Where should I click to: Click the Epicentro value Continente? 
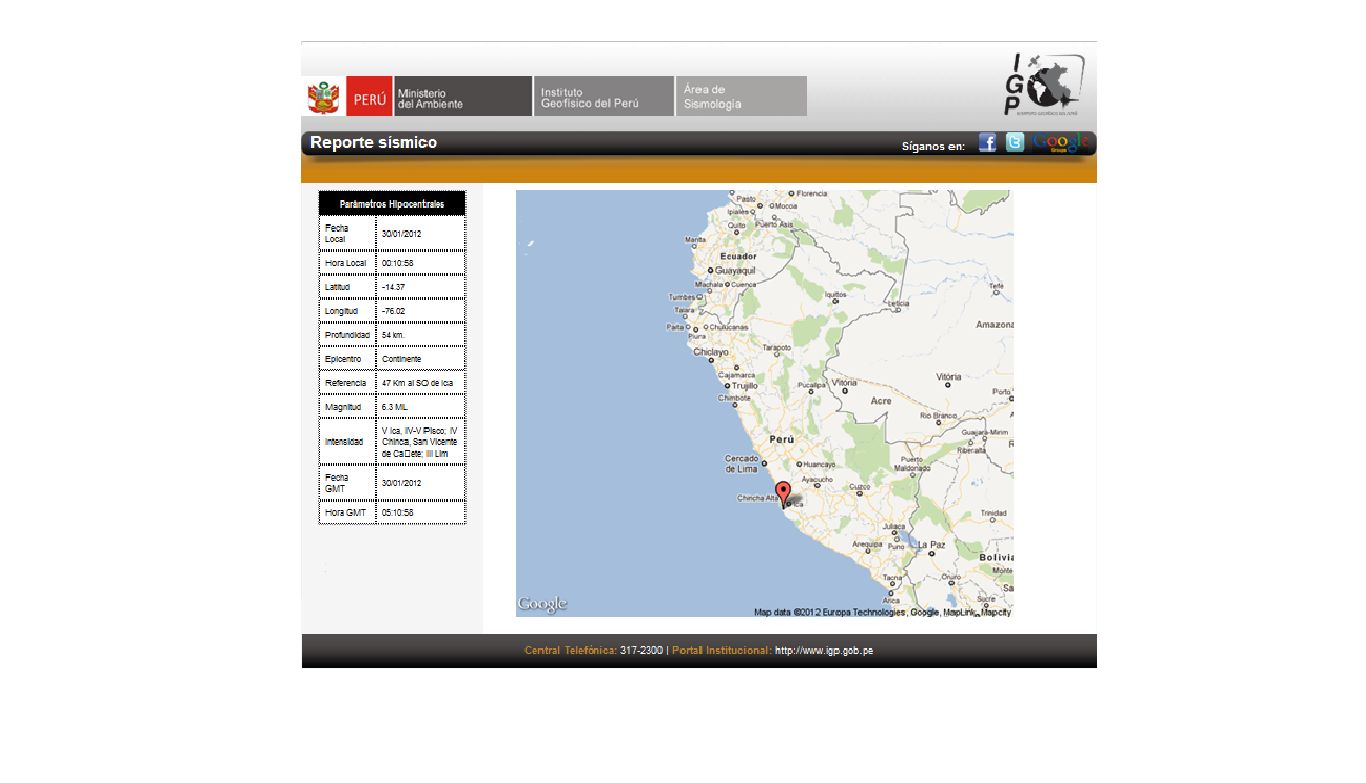coord(401,359)
